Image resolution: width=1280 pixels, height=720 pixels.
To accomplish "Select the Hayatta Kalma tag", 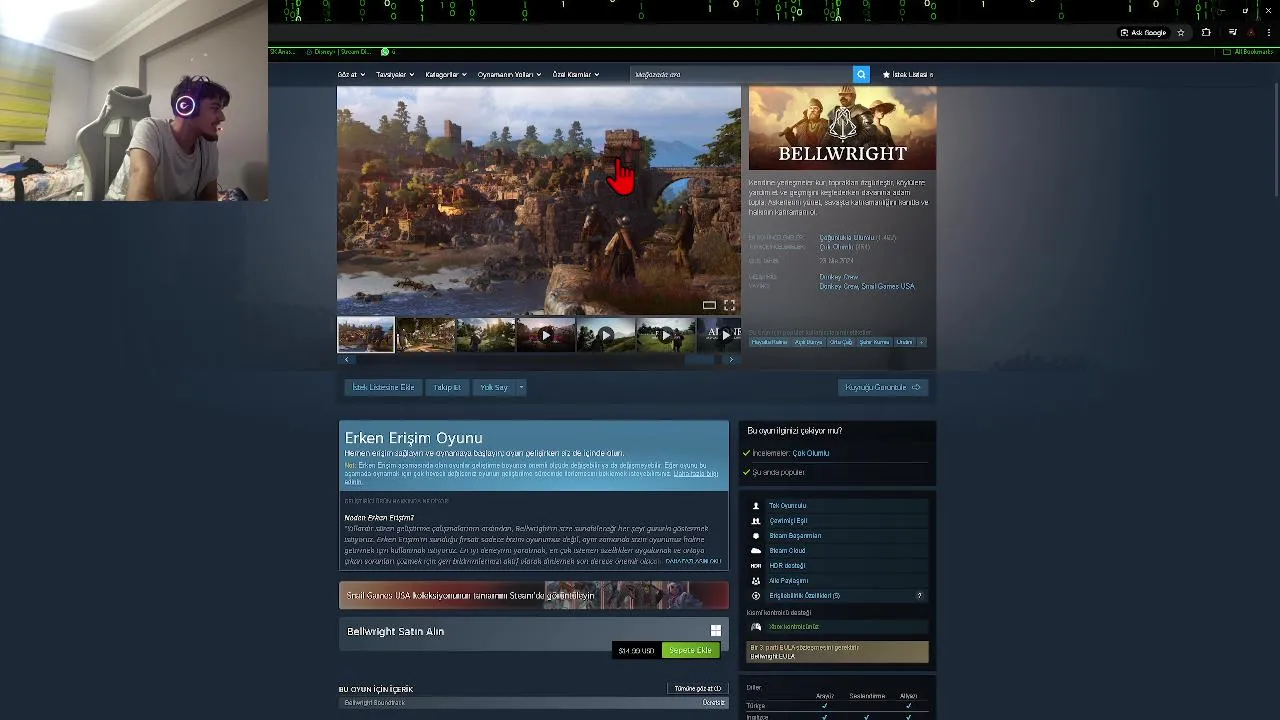I will point(770,342).
